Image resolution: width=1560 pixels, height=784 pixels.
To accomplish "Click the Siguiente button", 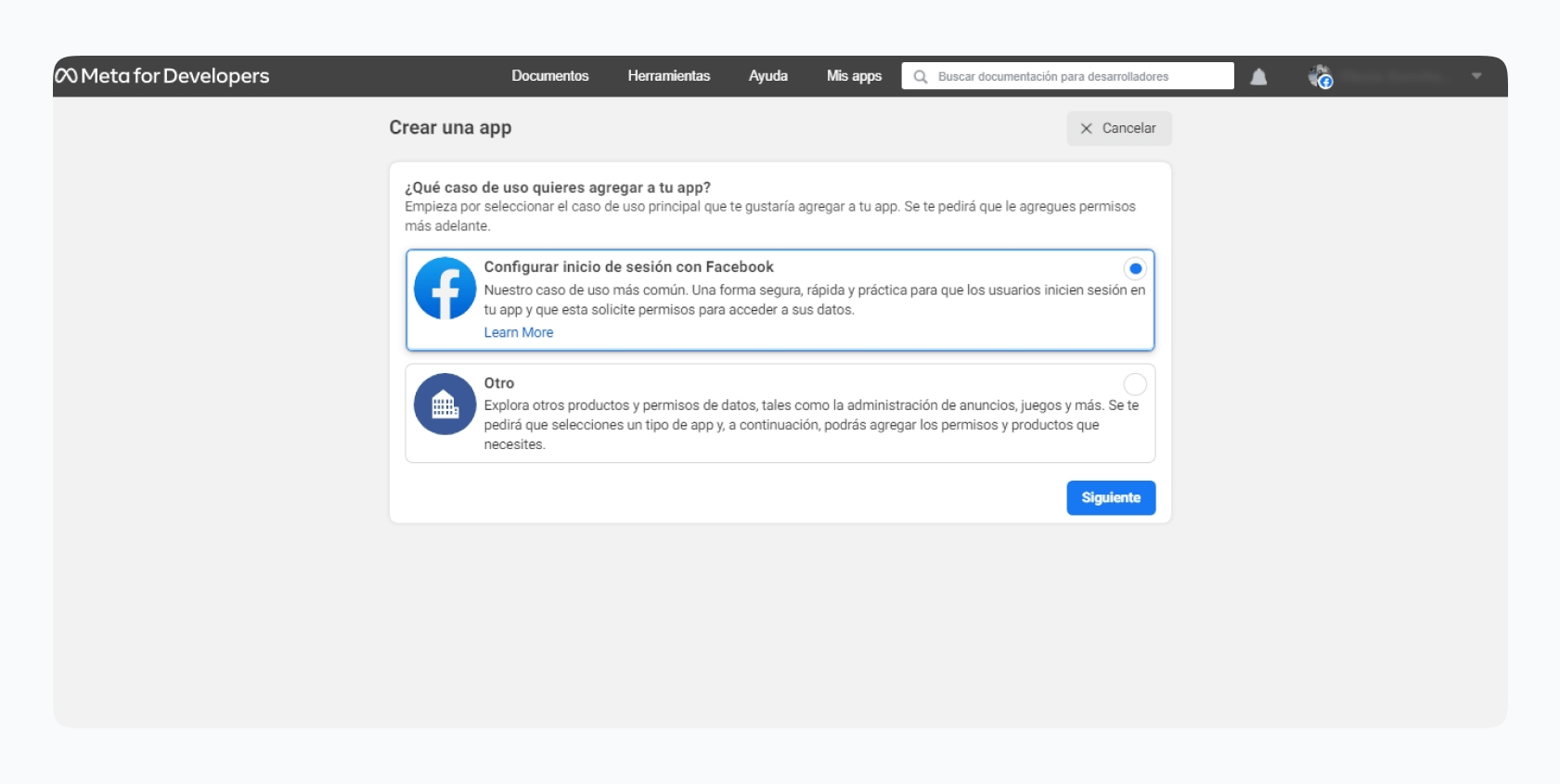I will (x=1111, y=497).
